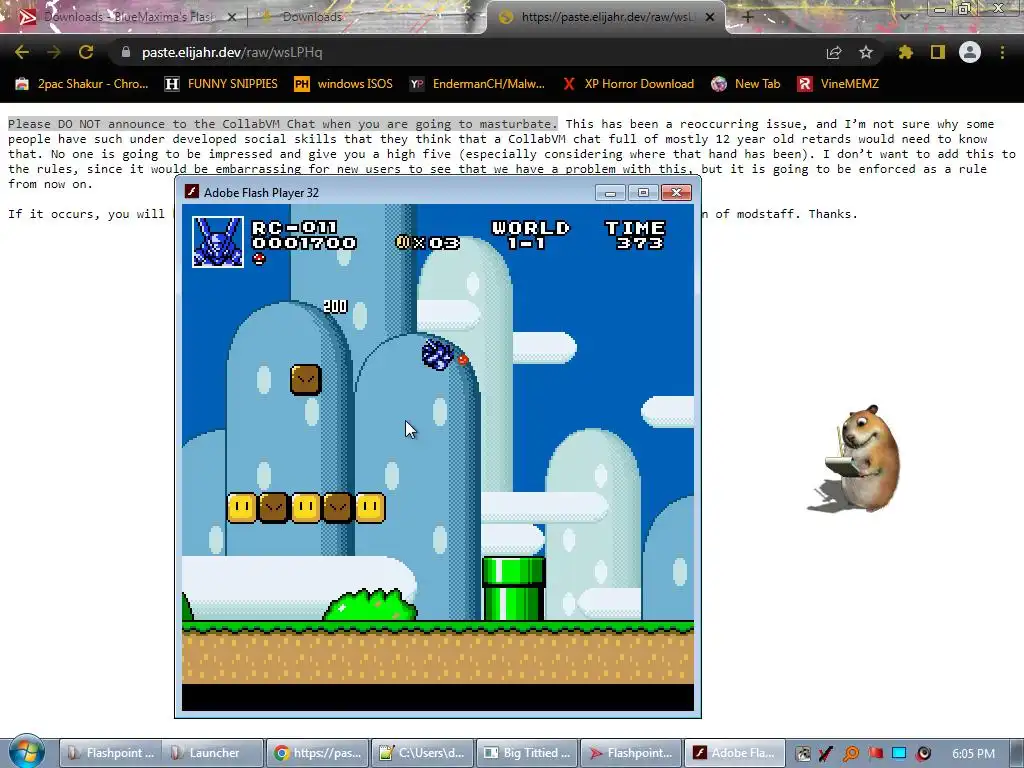Click the Chrome forward arrow
The width and height of the screenshot is (1024, 768).
(x=54, y=52)
